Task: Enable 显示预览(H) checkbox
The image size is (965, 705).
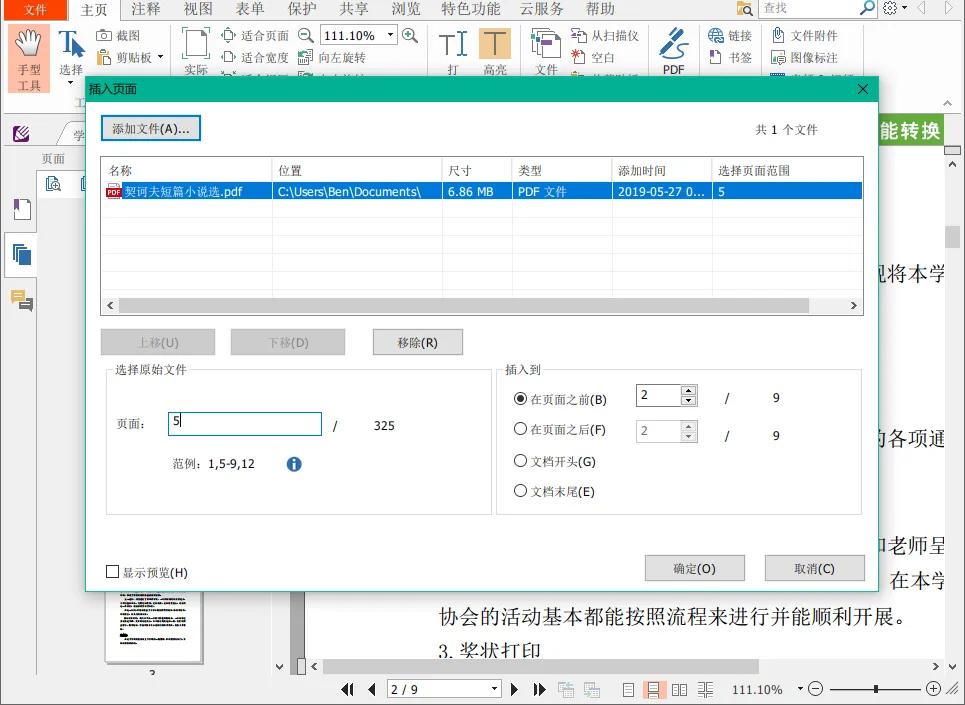Action: (146, 572)
